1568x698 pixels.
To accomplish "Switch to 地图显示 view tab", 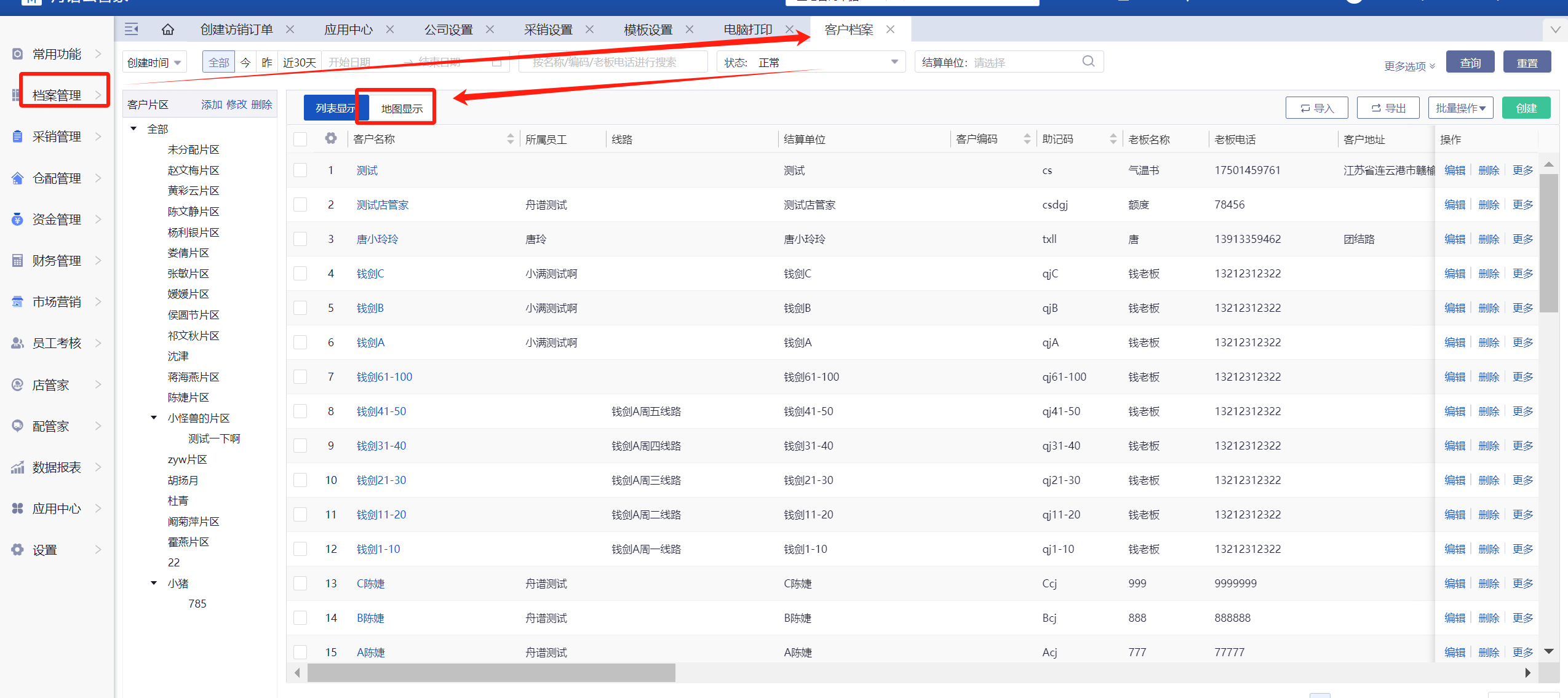I will click(402, 108).
